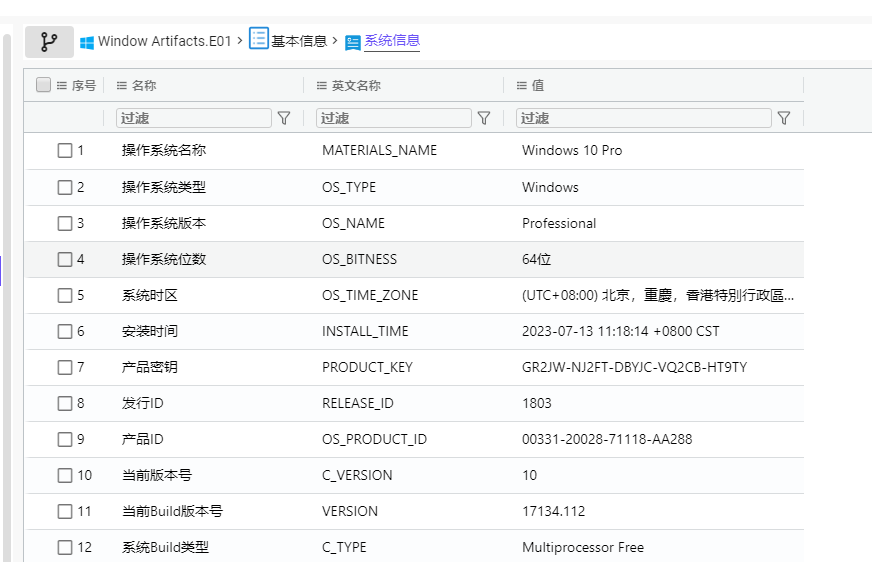Toggle the select-all checkbox in header

click(x=43, y=84)
